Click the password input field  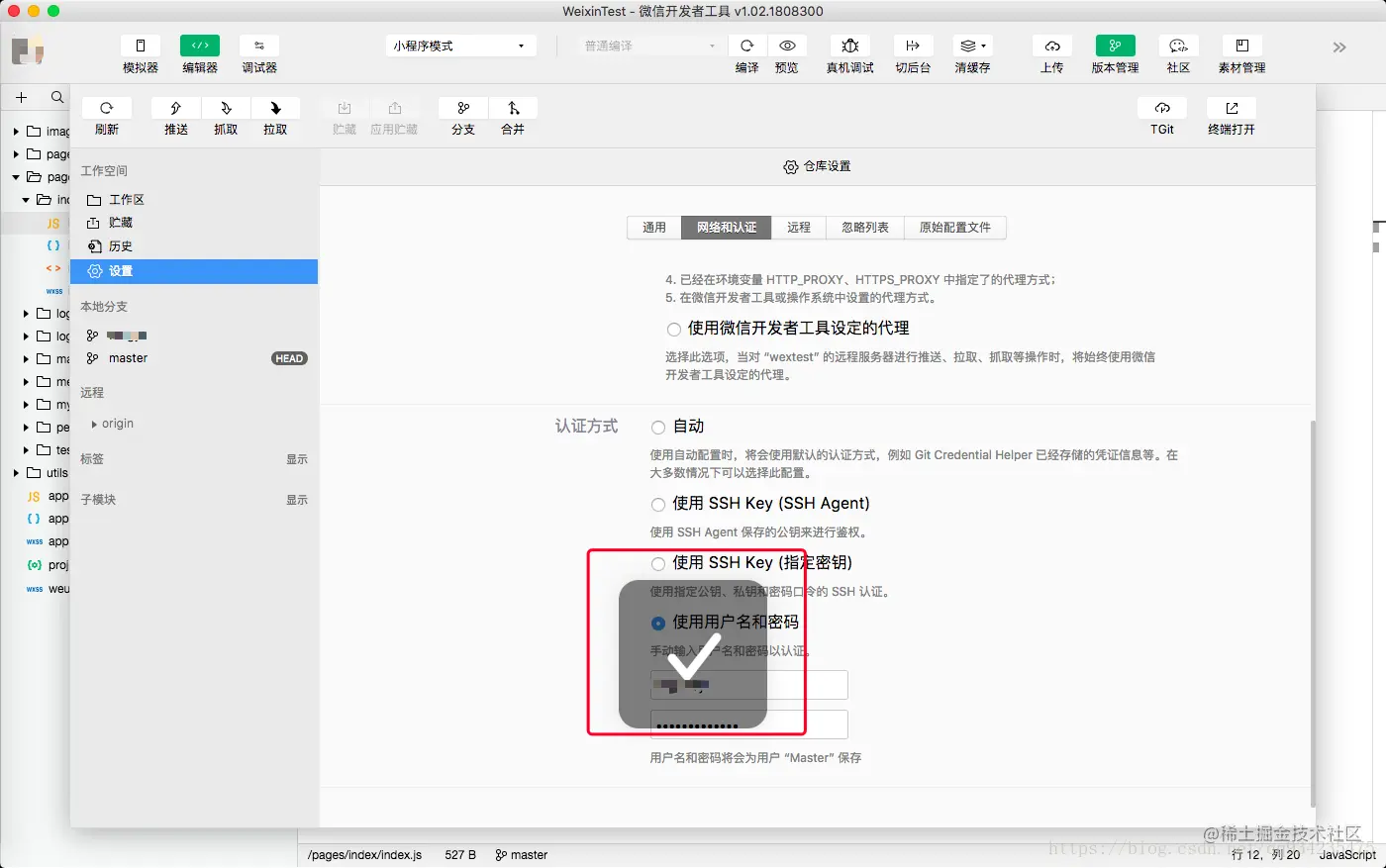749,724
